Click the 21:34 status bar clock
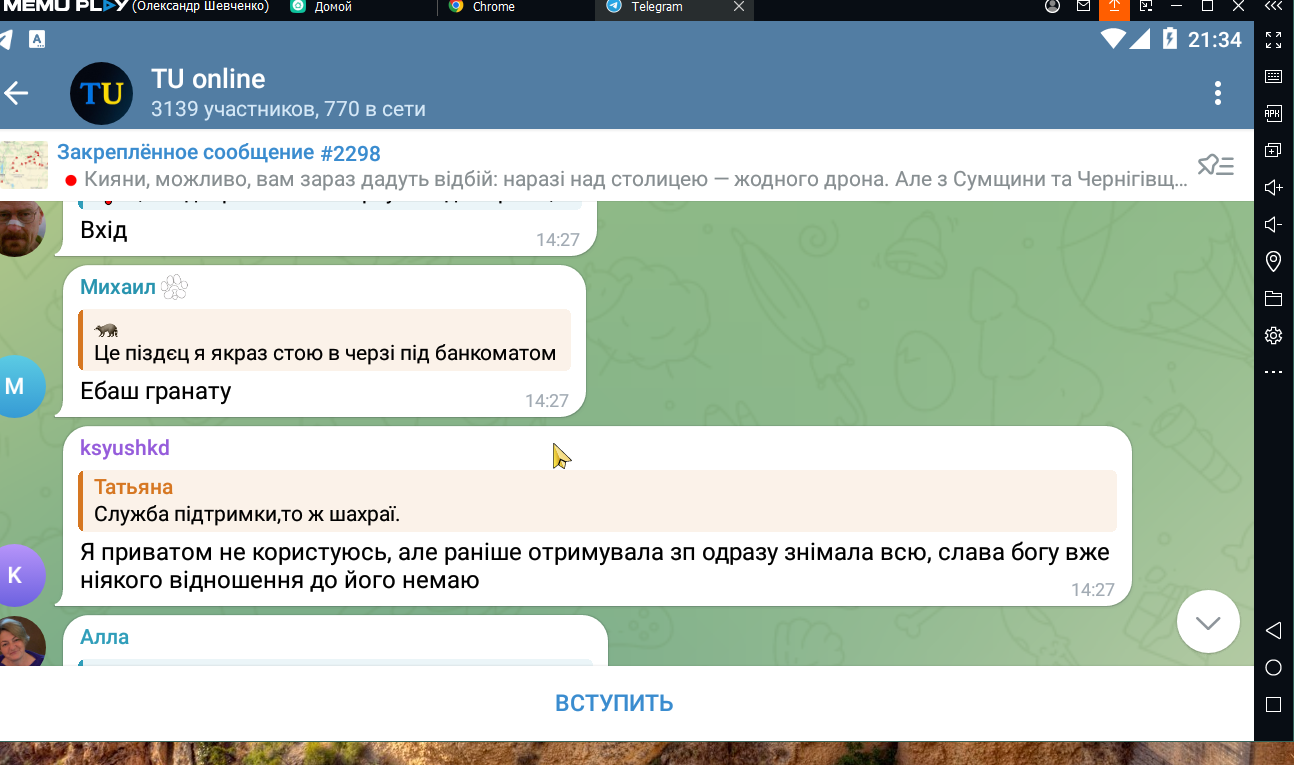The height and width of the screenshot is (765, 1294). [1215, 40]
